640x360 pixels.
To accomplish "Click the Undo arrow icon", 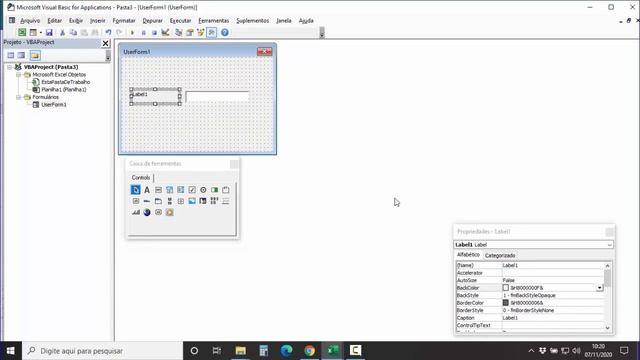I will (x=108, y=32).
